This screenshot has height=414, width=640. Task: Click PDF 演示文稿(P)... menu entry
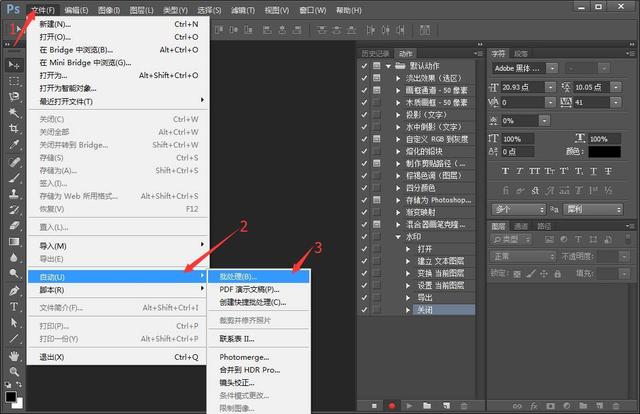[259, 289]
